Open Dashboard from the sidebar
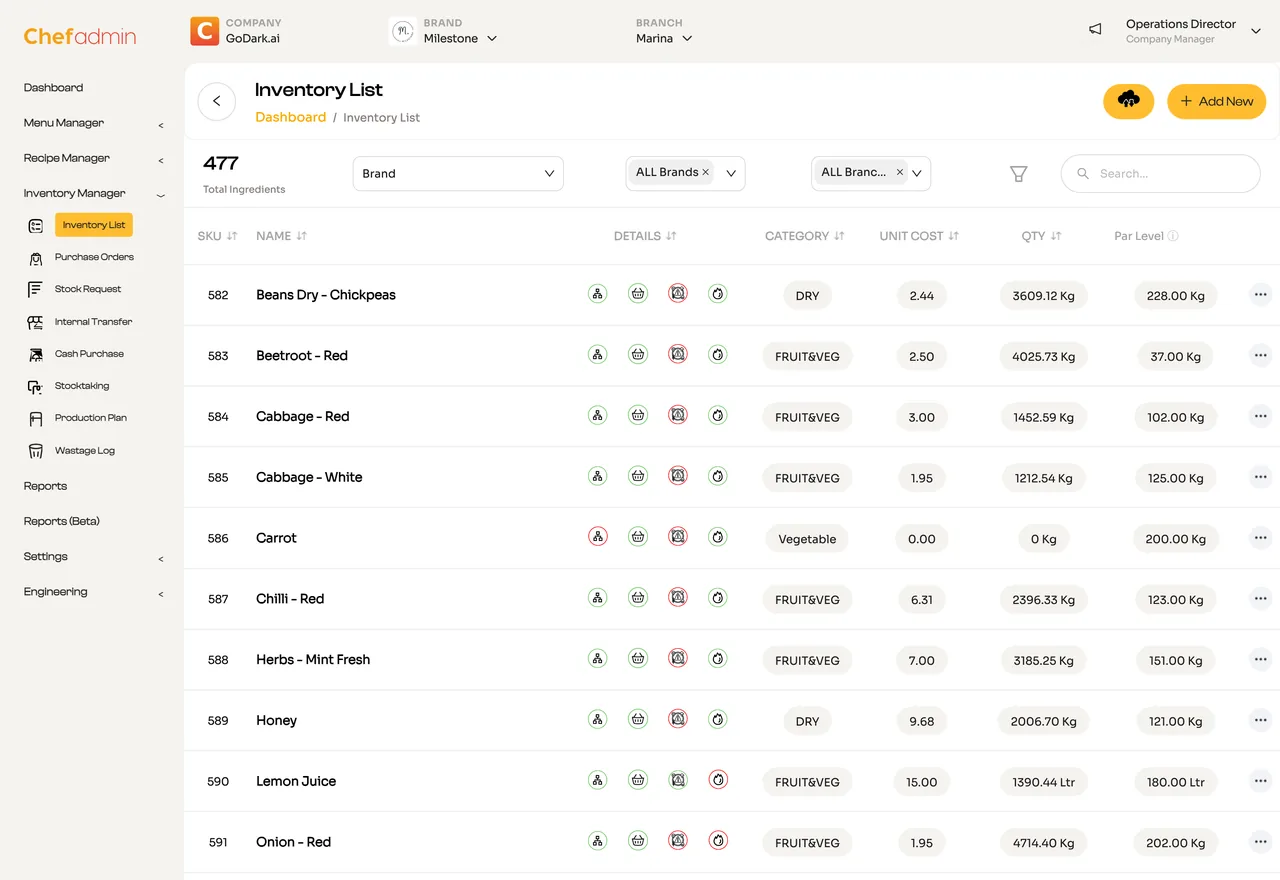The width and height of the screenshot is (1280, 880). pyautogui.click(x=54, y=88)
